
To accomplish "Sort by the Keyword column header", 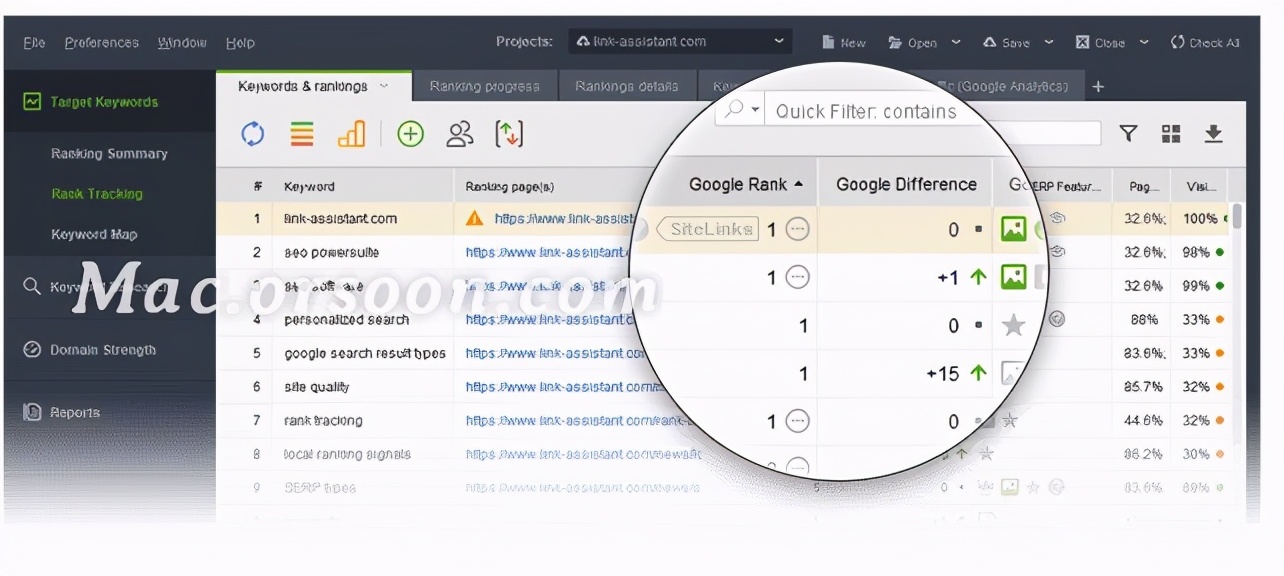I will pyautogui.click(x=309, y=187).
